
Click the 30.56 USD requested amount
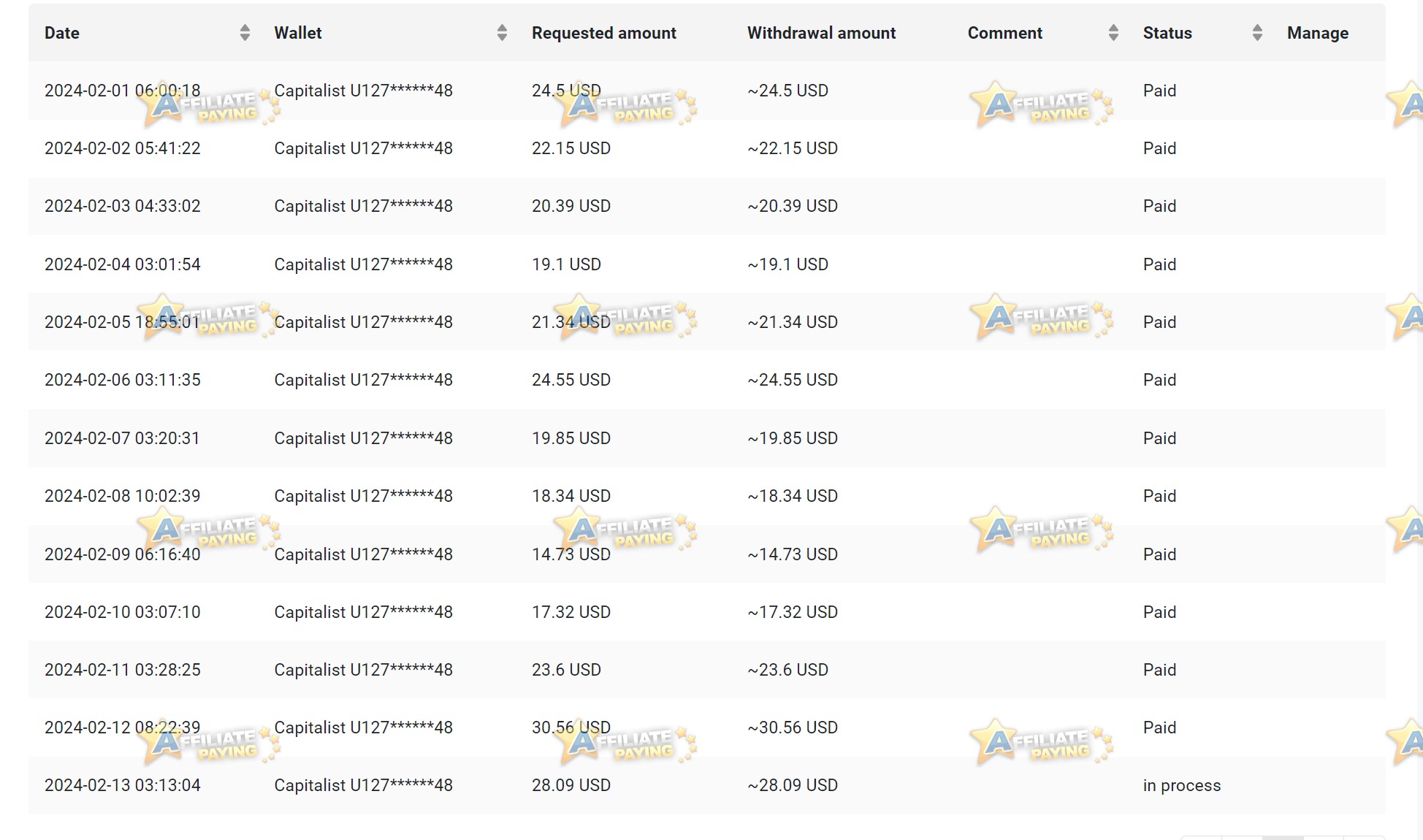(571, 728)
